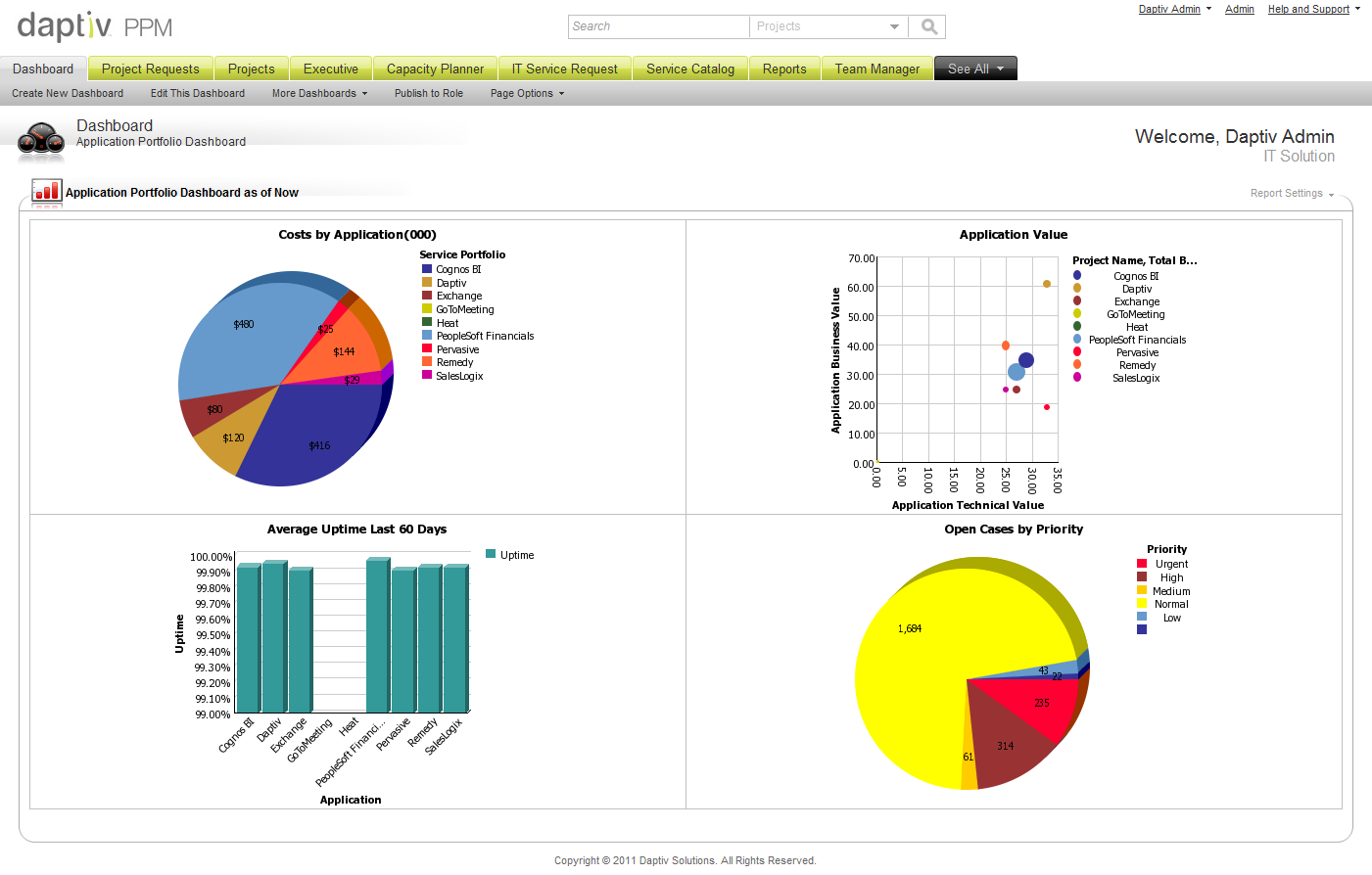Open the Page Options menu
1372x875 pixels.
(527, 93)
